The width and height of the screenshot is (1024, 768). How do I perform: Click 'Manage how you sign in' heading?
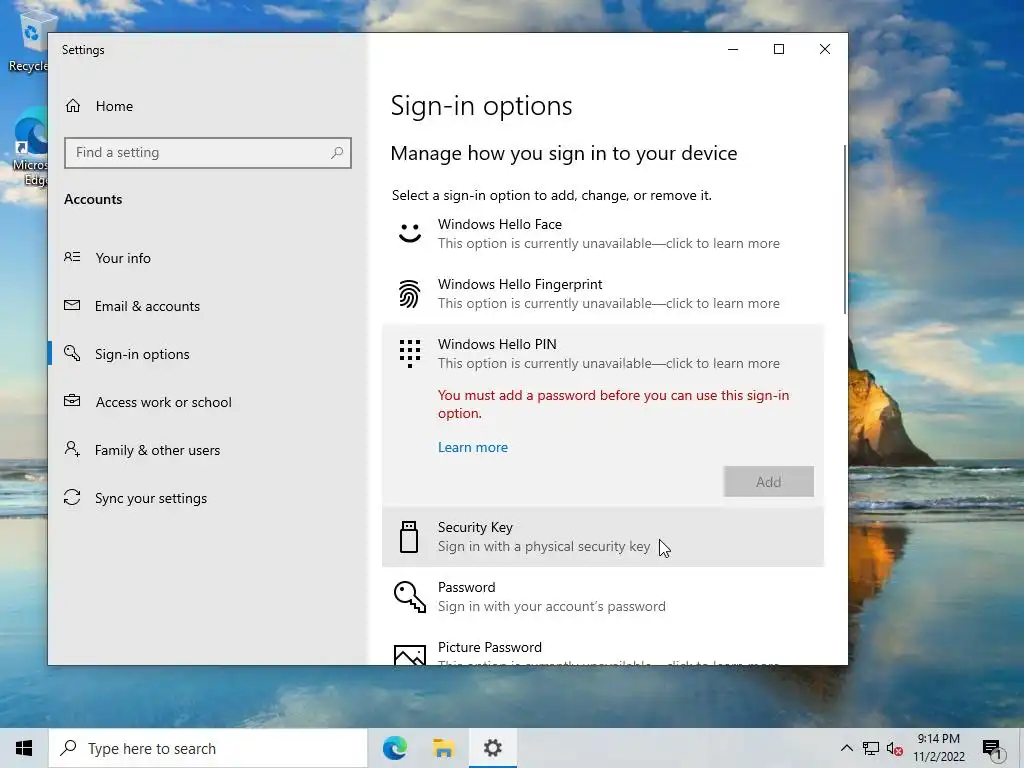(x=564, y=153)
